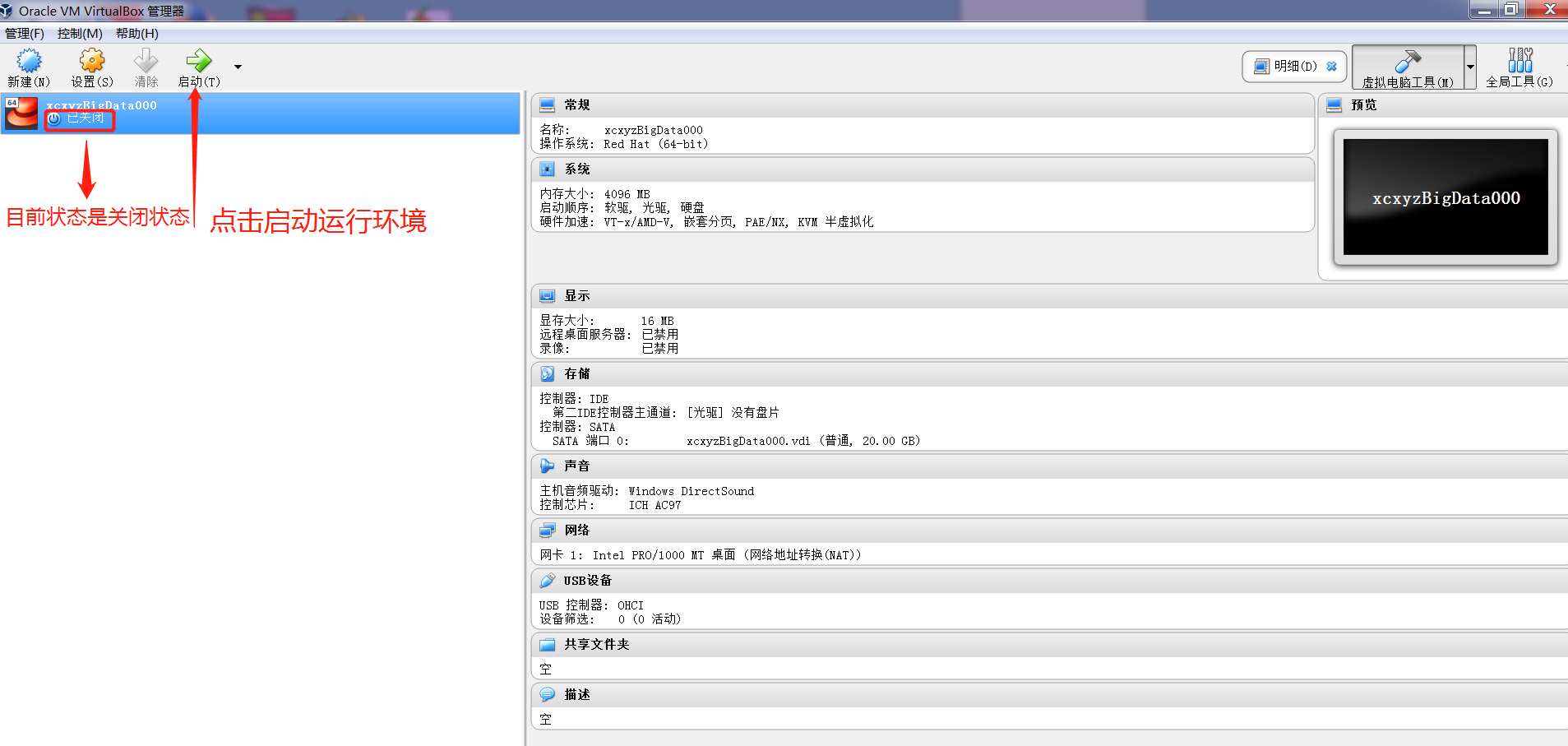The height and width of the screenshot is (746, 1568).
Task: Maximize the VirtualBox manager window
Action: pos(1511,9)
